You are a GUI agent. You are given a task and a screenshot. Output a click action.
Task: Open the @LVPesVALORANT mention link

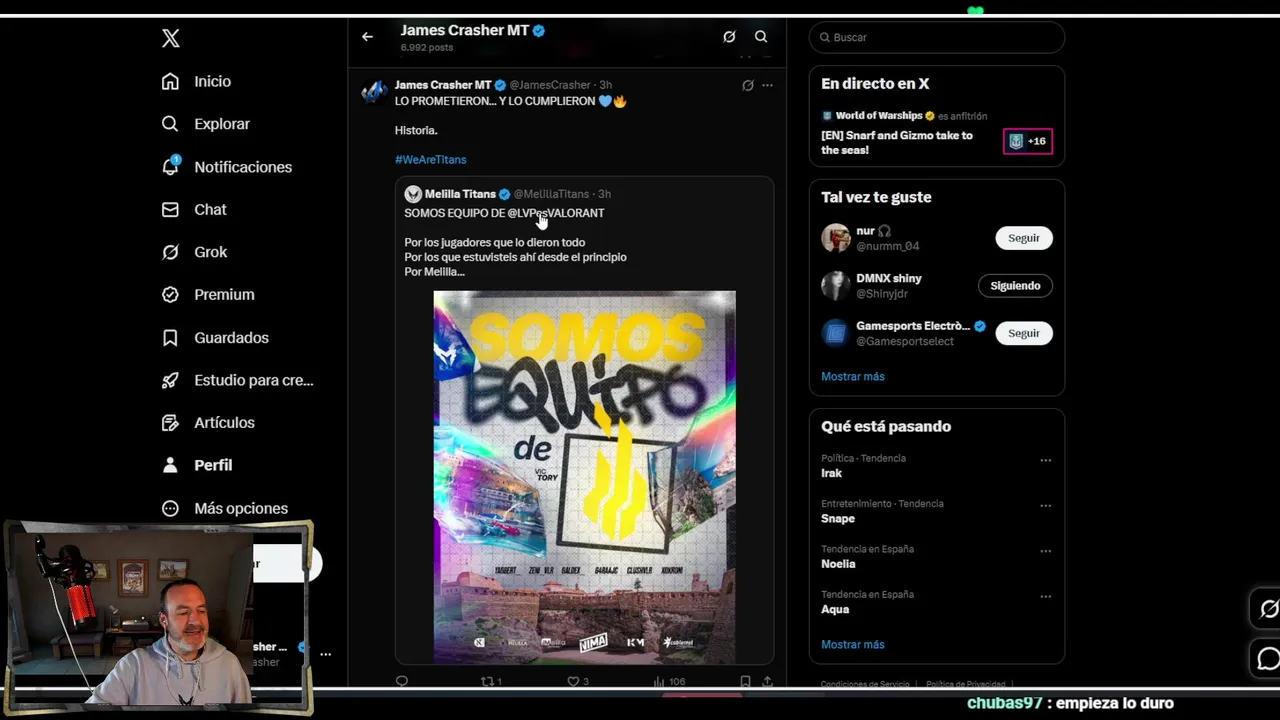tap(555, 213)
